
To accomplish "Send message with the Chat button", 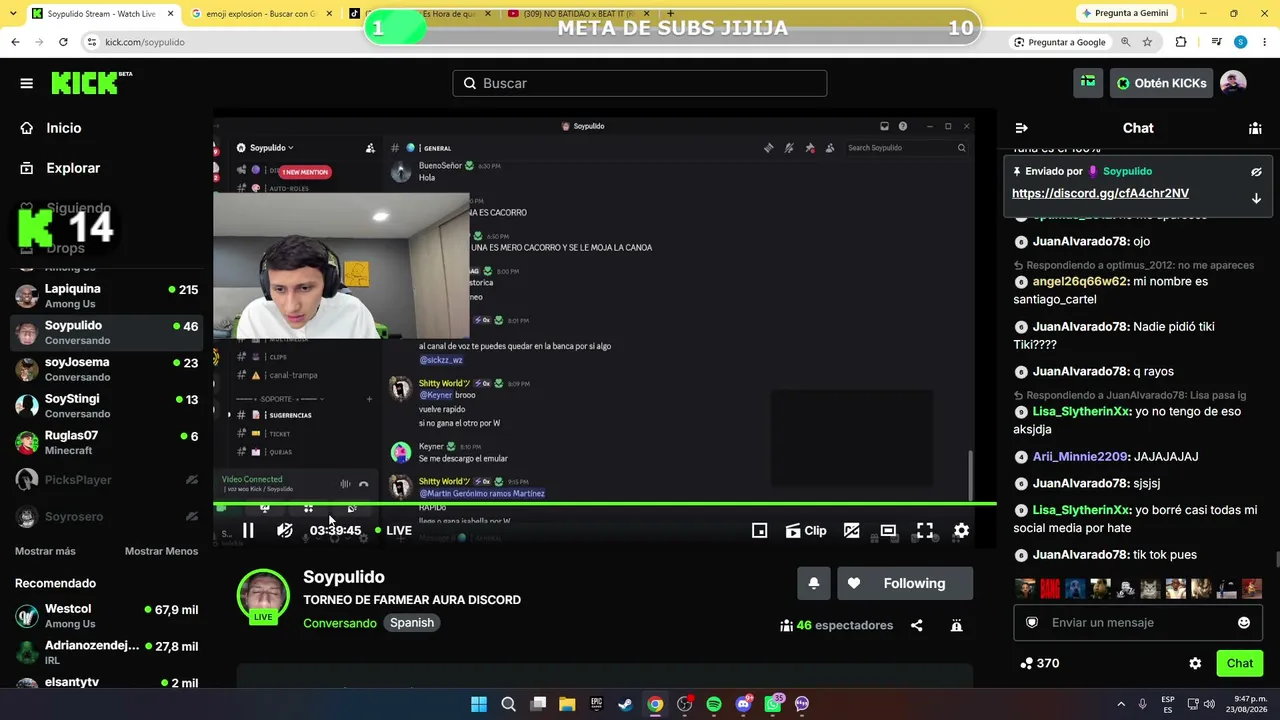I will tap(1240, 663).
